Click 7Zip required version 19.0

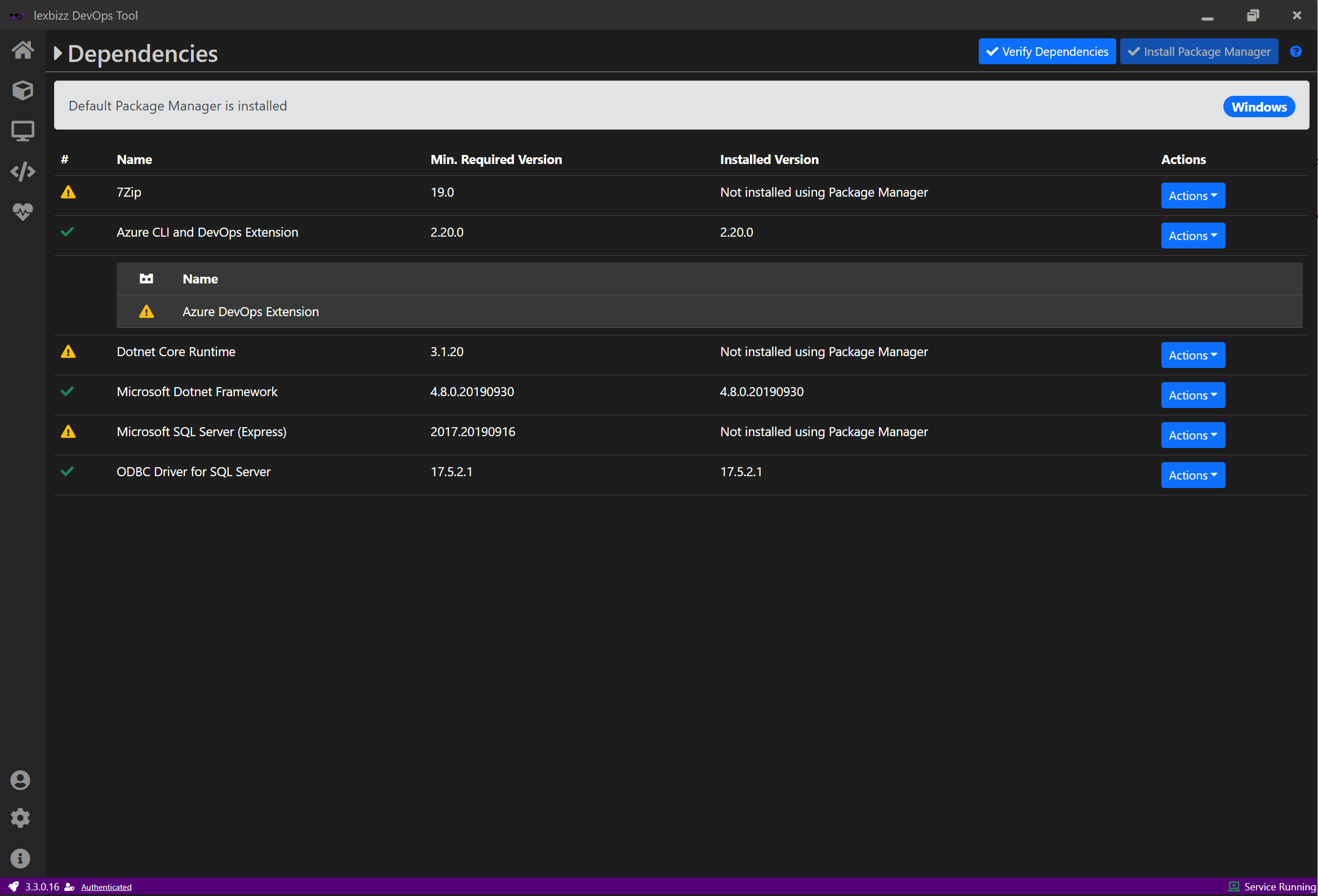(442, 192)
